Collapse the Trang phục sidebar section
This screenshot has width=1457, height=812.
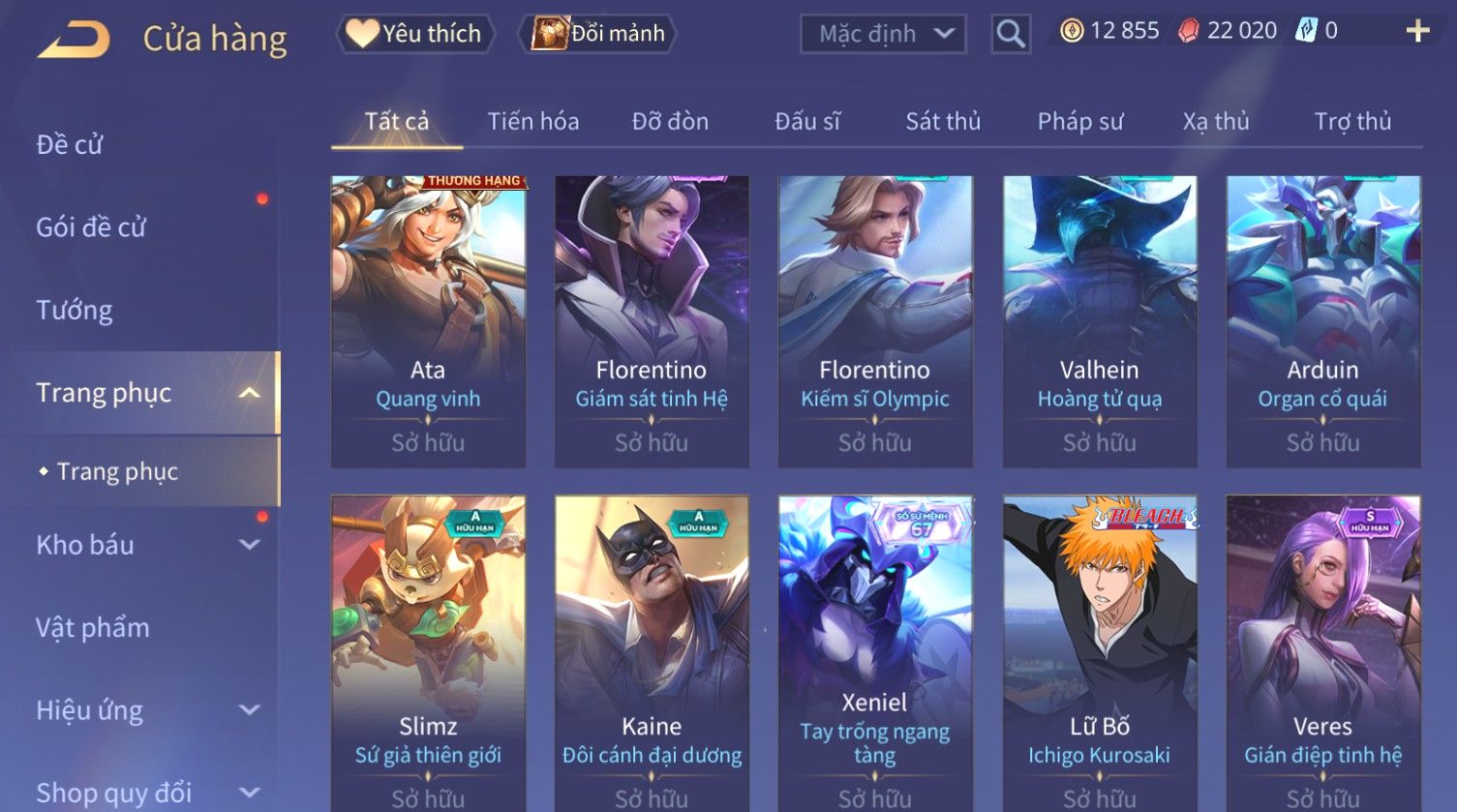[249, 393]
